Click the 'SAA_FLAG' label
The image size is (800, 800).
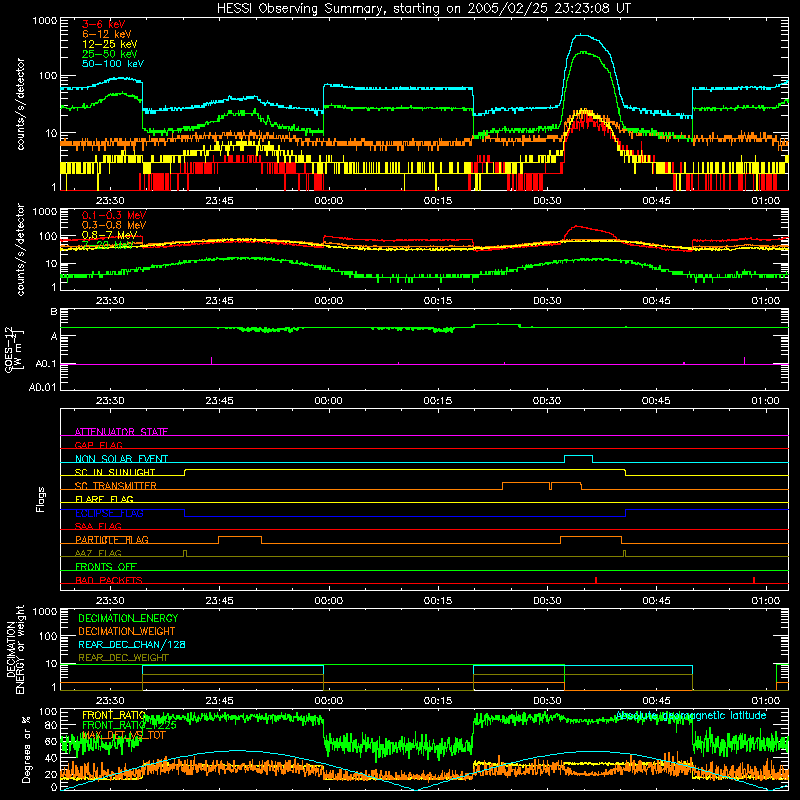[98, 526]
